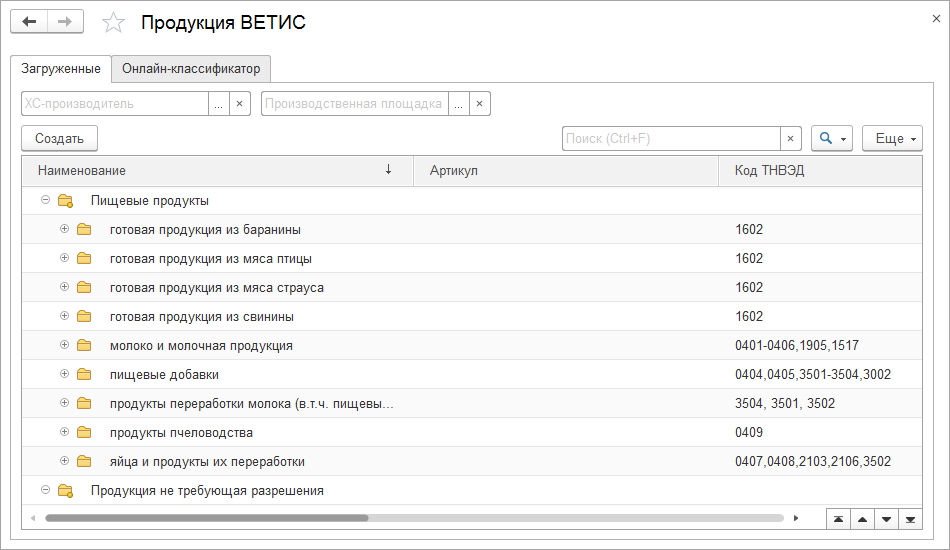Move up one row with the arrow button
Viewport: 950px width, 550px height.
click(x=862, y=519)
